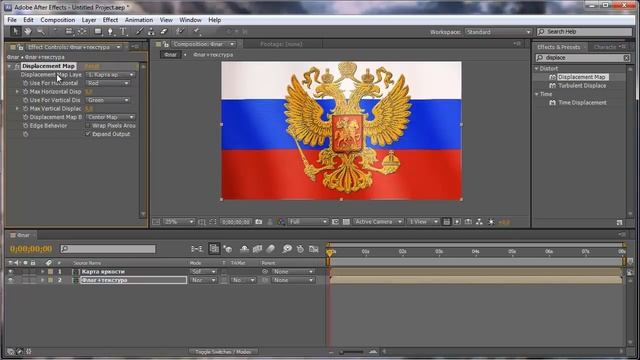Hide layer 2 Флаг+текстура eye

point(10,280)
